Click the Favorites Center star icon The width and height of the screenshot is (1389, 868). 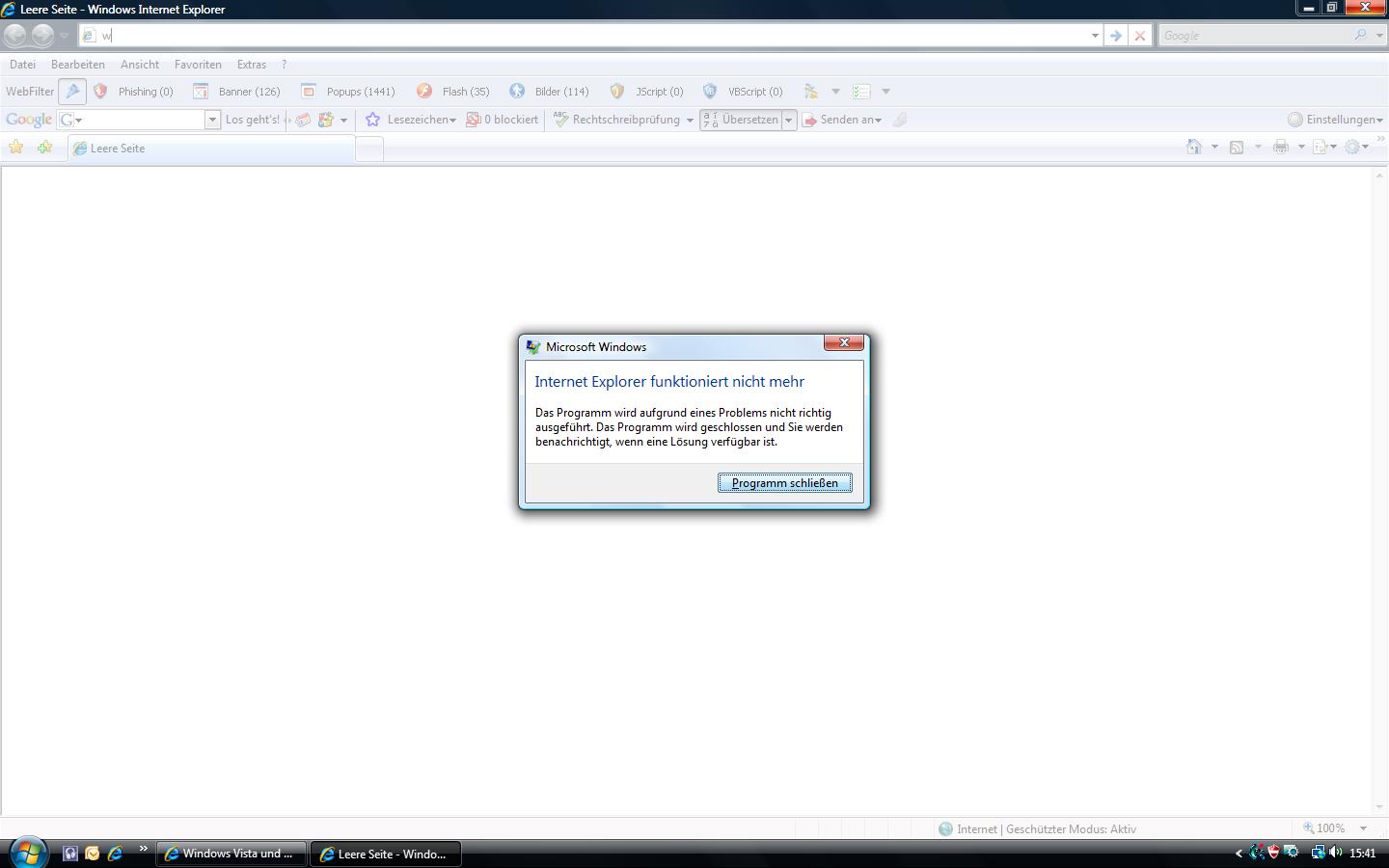click(16, 148)
